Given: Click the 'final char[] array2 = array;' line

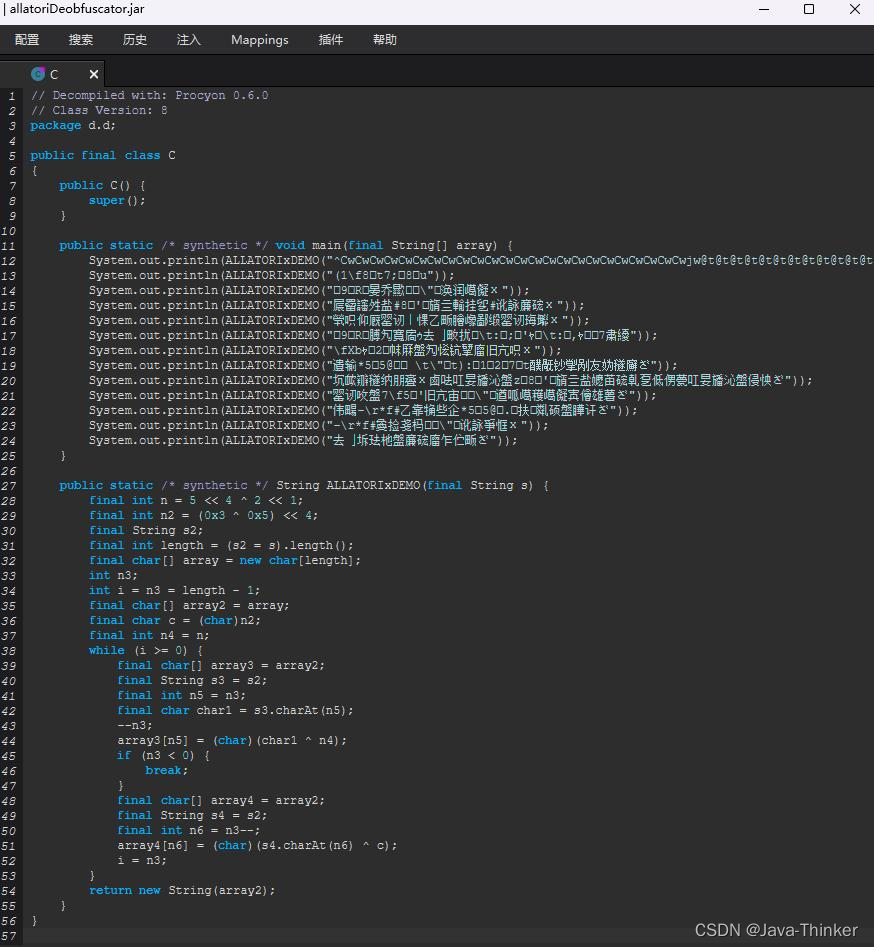Looking at the screenshot, I should pos(189,605).
